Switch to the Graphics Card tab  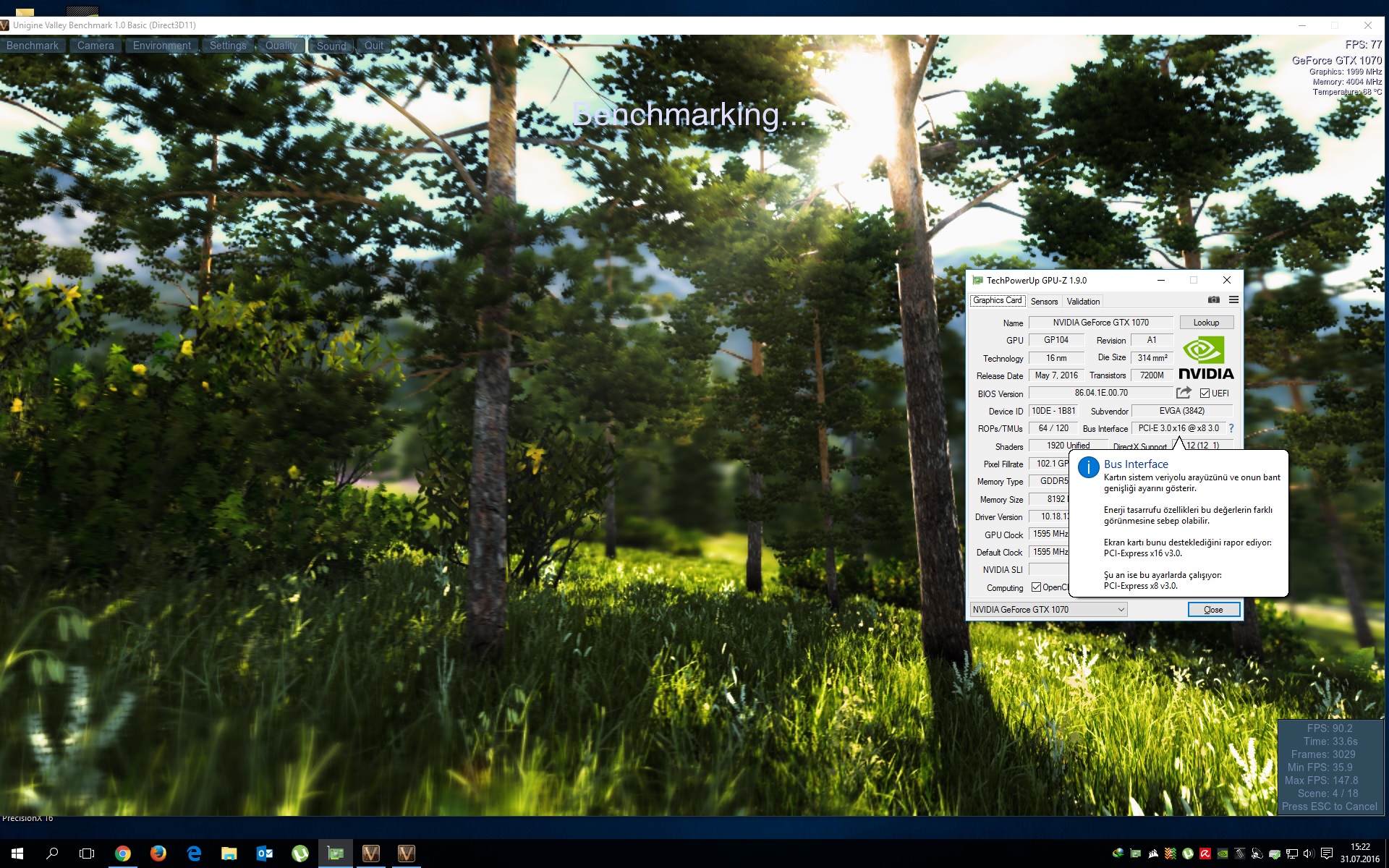pos(998,300)
